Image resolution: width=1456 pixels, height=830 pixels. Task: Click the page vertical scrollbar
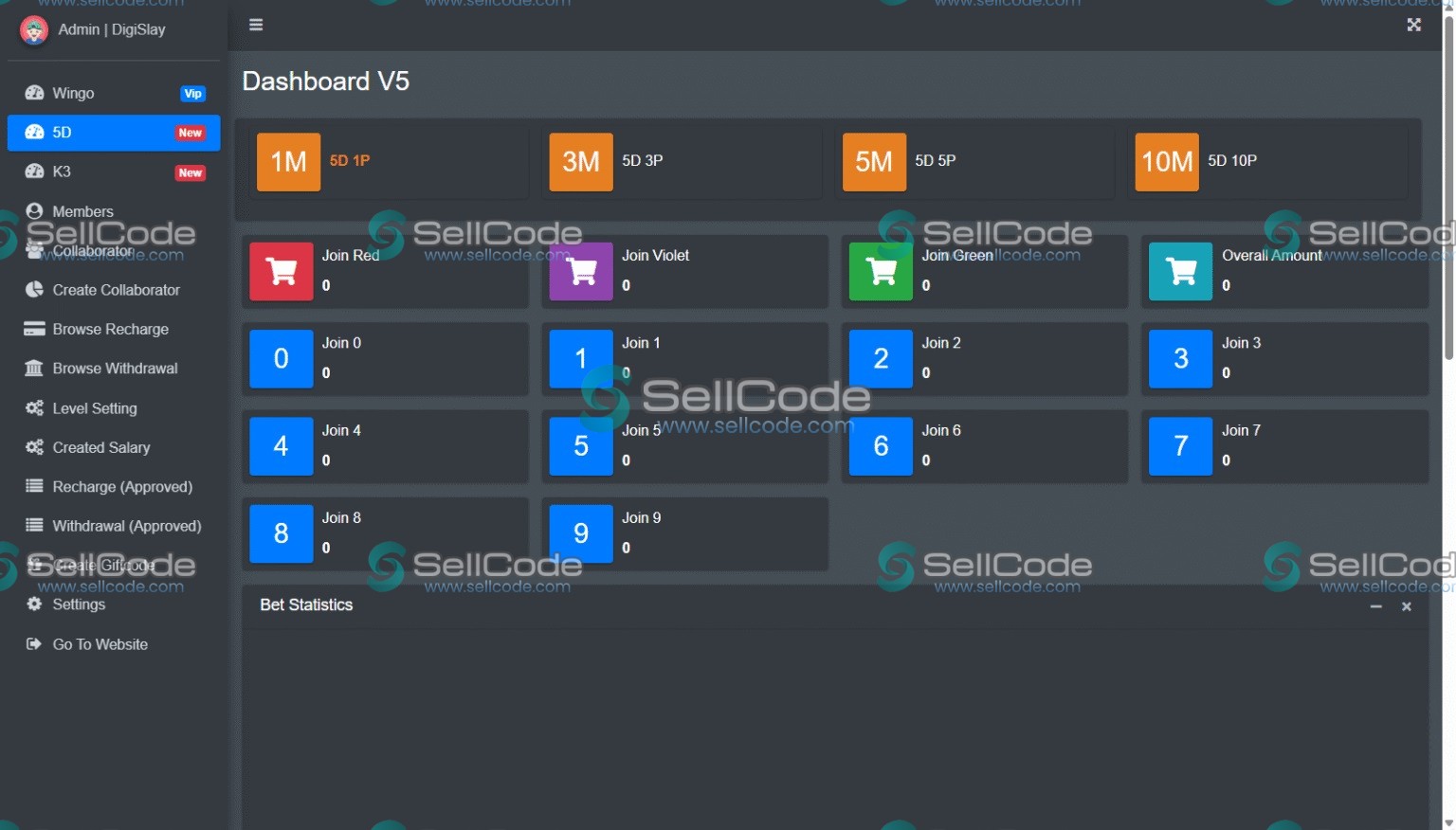coord(1447,189)
